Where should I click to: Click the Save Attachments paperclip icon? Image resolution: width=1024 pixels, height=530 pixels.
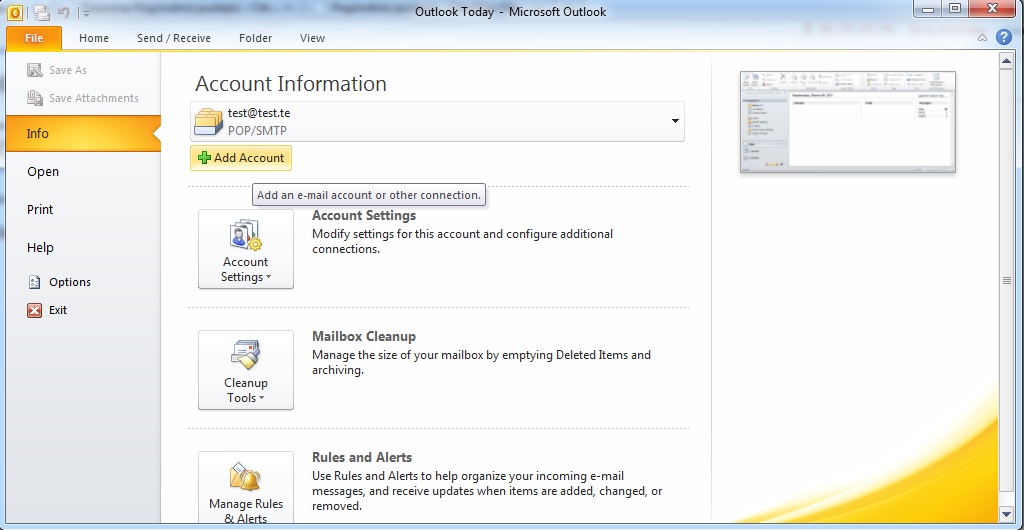coord(35,98)
